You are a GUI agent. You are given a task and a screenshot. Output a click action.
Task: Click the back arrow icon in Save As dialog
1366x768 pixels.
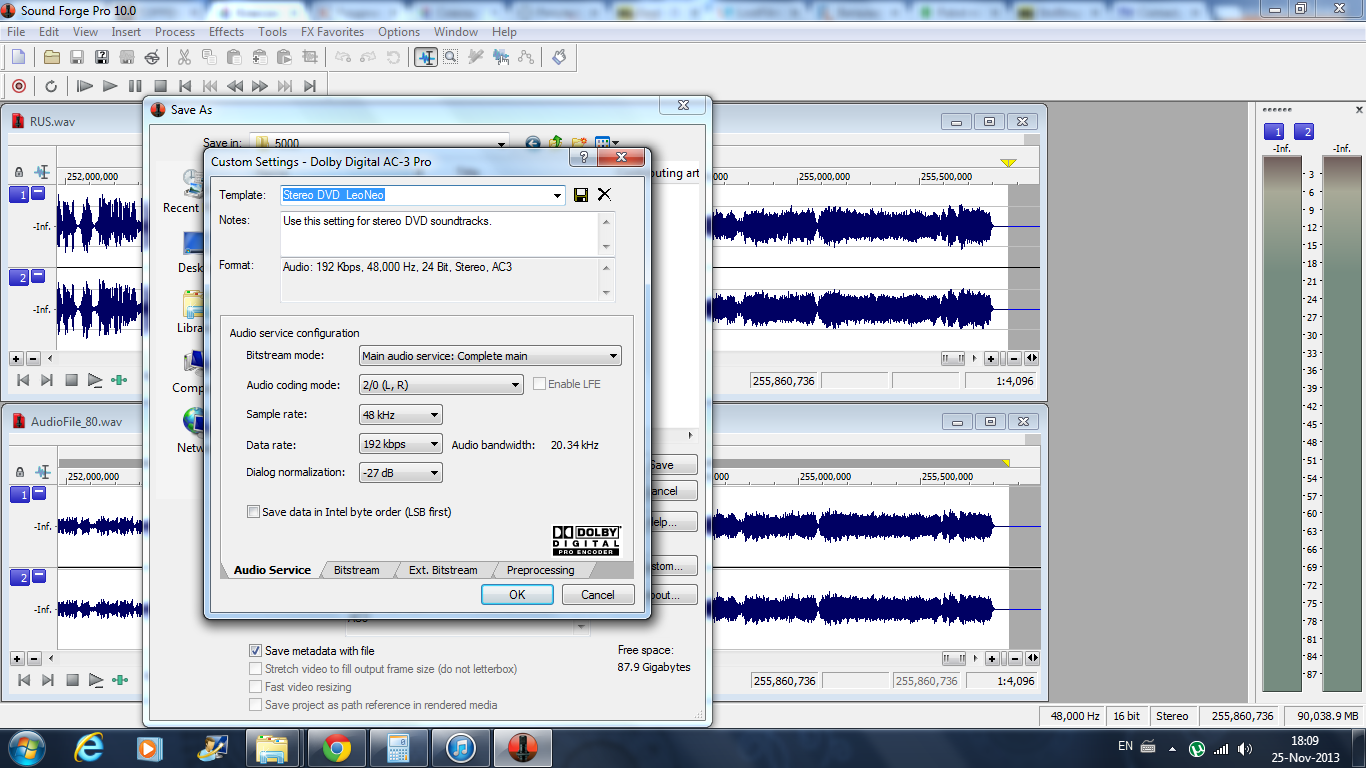coord(532,143)
